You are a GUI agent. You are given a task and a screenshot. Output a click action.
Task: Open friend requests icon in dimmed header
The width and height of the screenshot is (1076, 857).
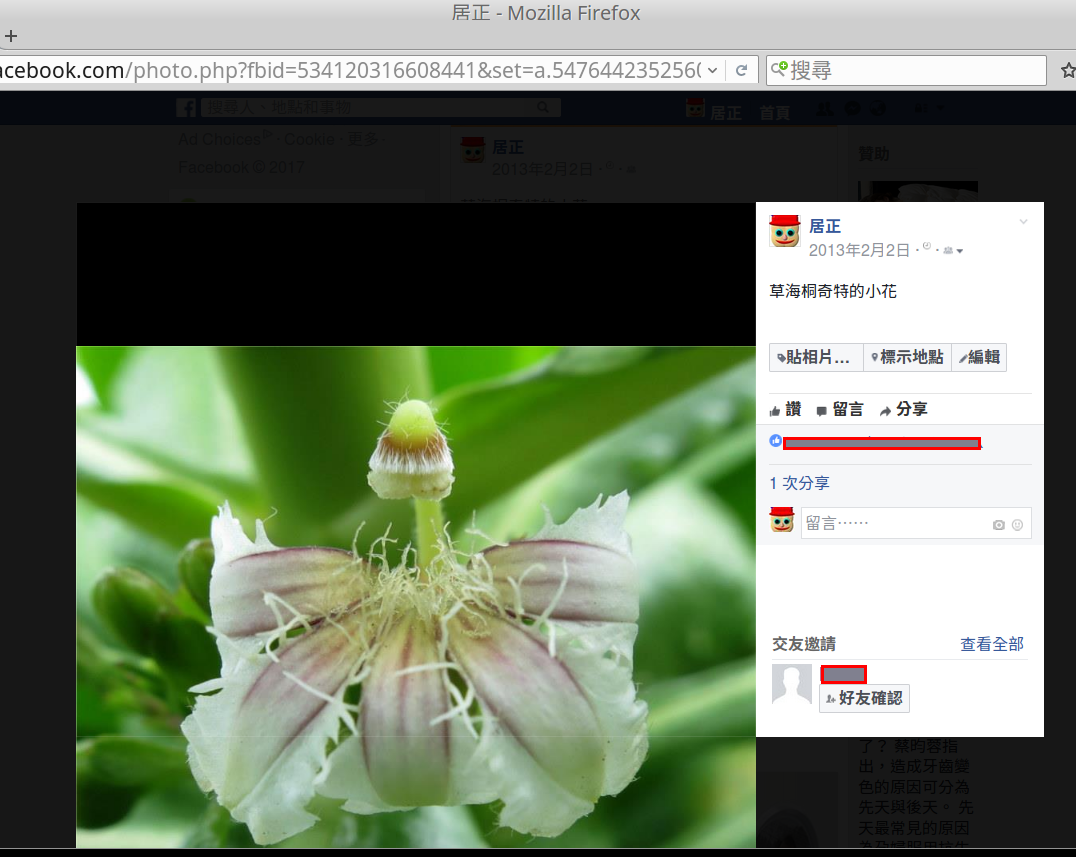(x=825, y=108)
